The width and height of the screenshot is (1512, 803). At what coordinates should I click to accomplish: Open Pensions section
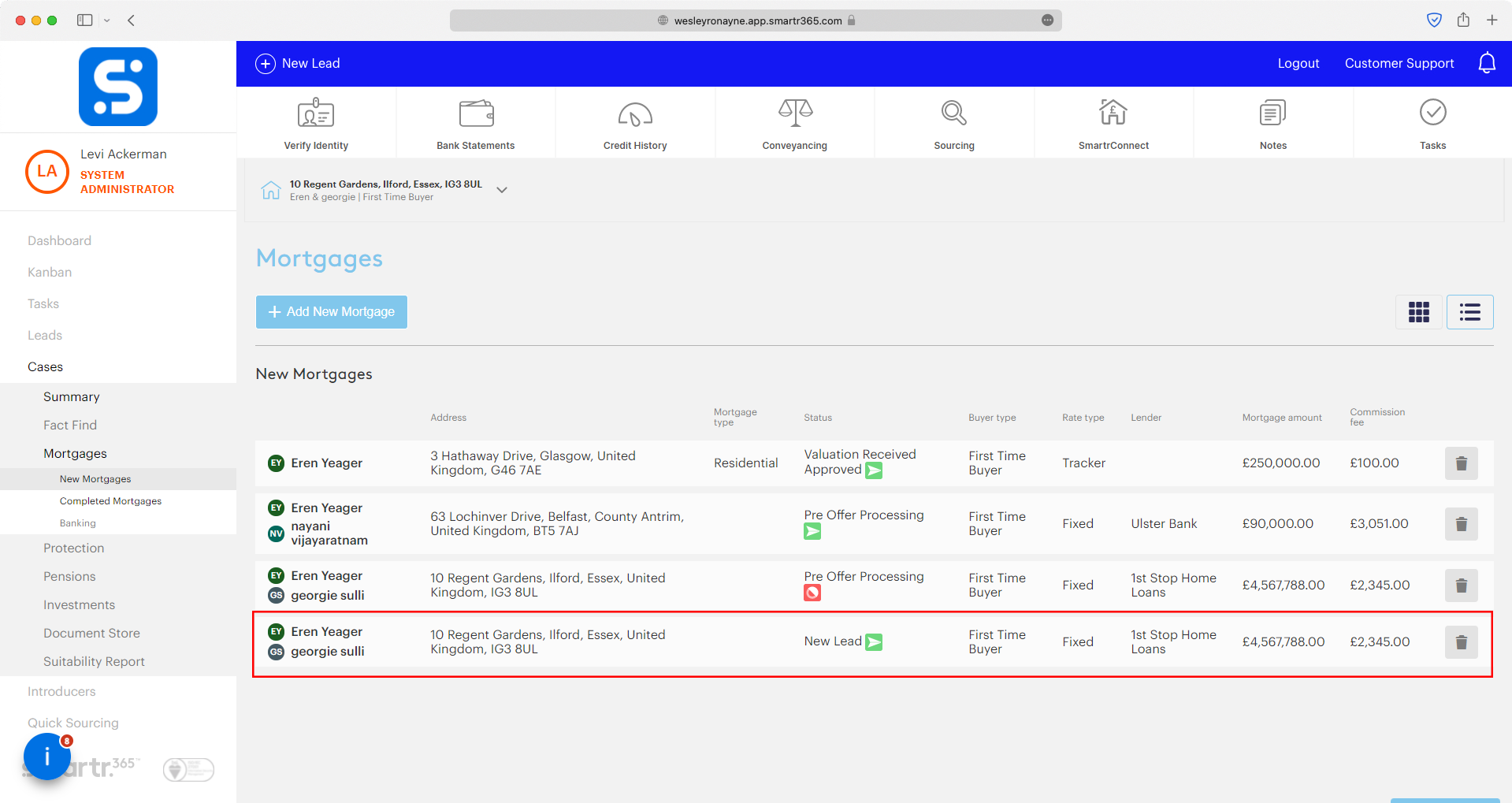click(x=69, y=577)
